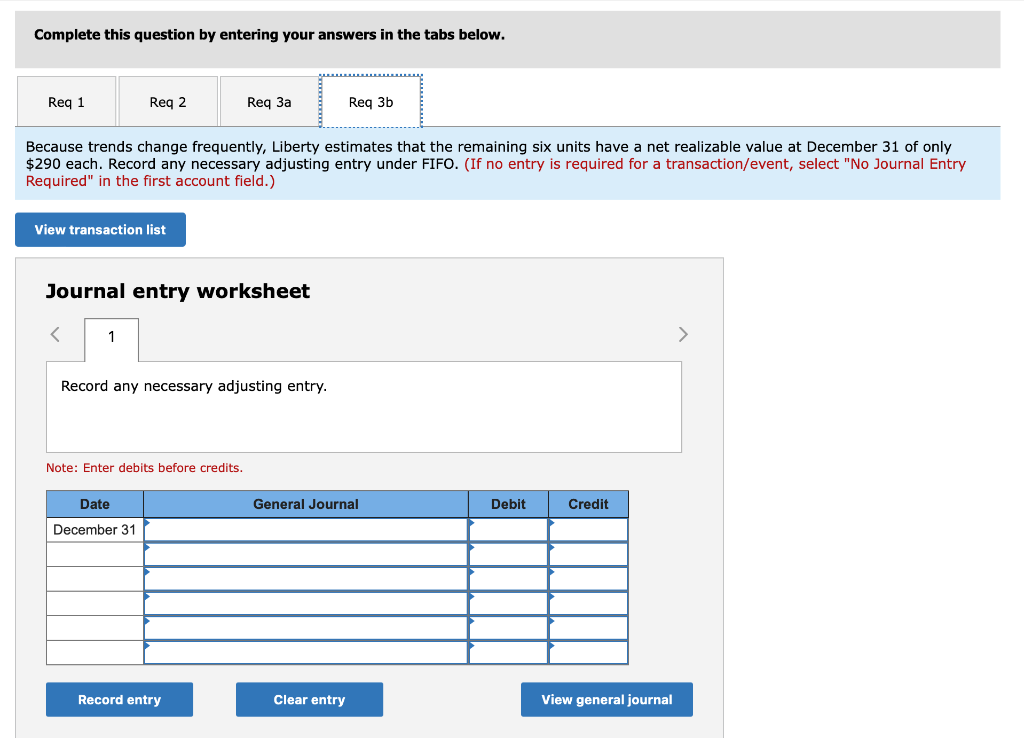Open second row General Journal account dropdown
Viewport: 1024px width, 754px height.
pos(306,554)
